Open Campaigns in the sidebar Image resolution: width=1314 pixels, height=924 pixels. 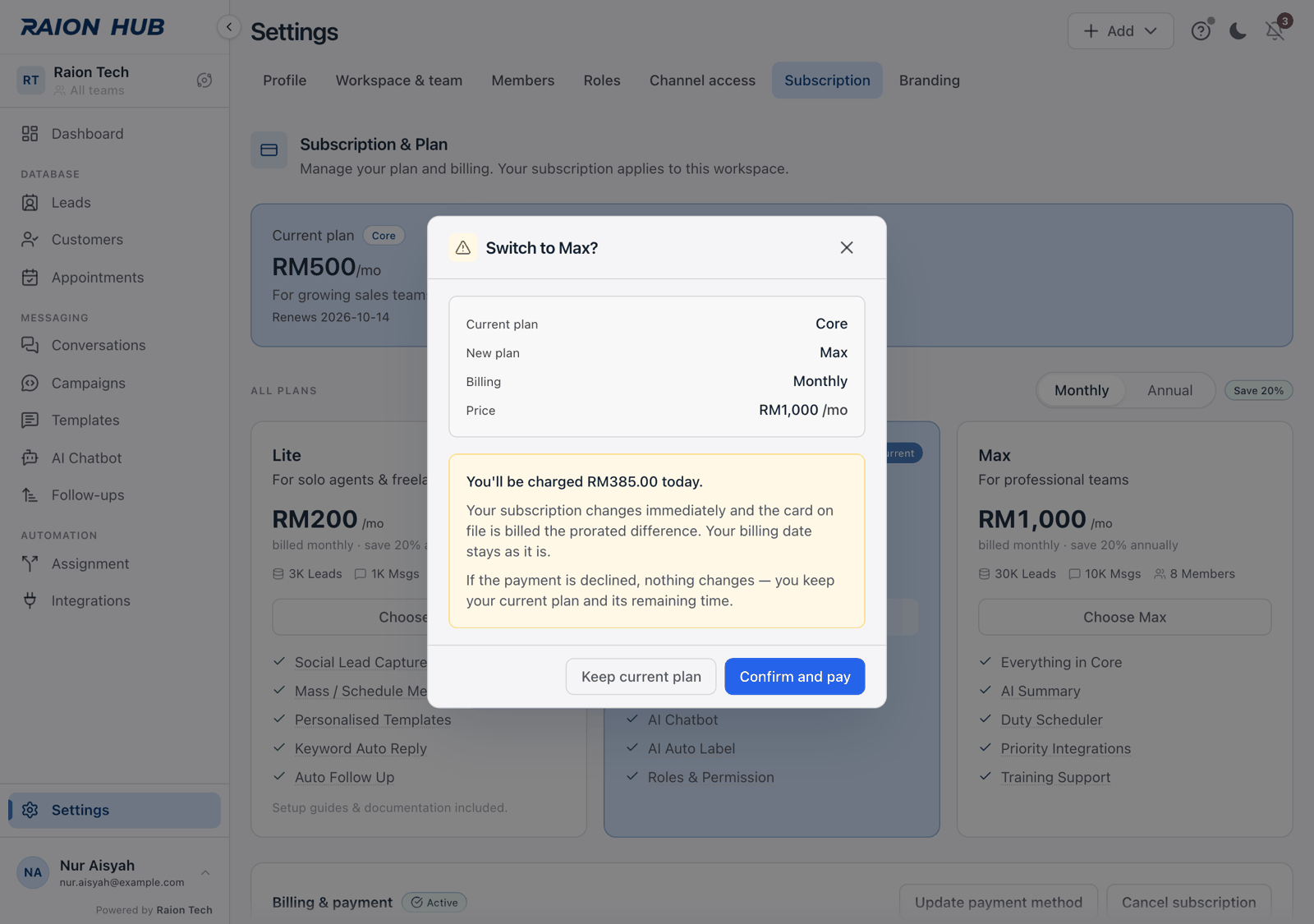(114, 384)
